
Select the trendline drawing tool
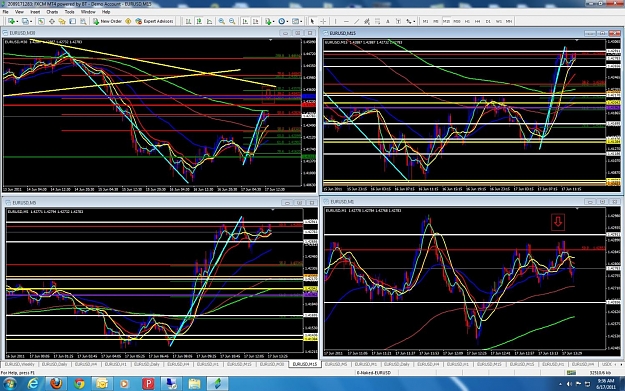[356, 21]
